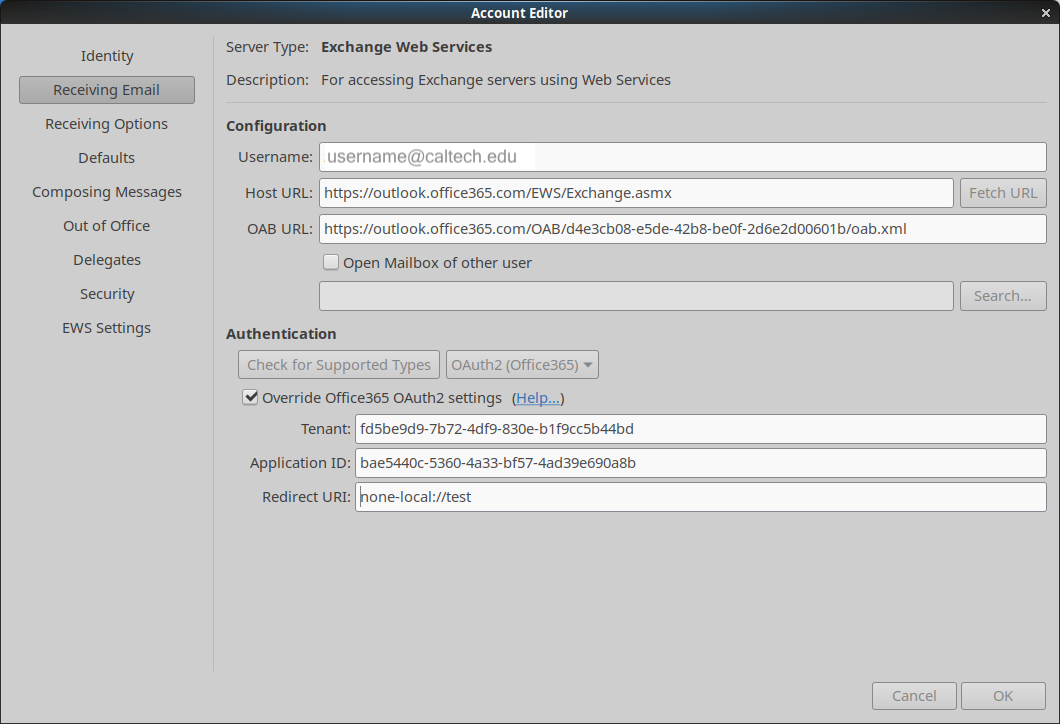Click the Tenant ID input field
The height and width of the screenshot is (724, 1060).
pyautogui.click(x=700, y=429)
